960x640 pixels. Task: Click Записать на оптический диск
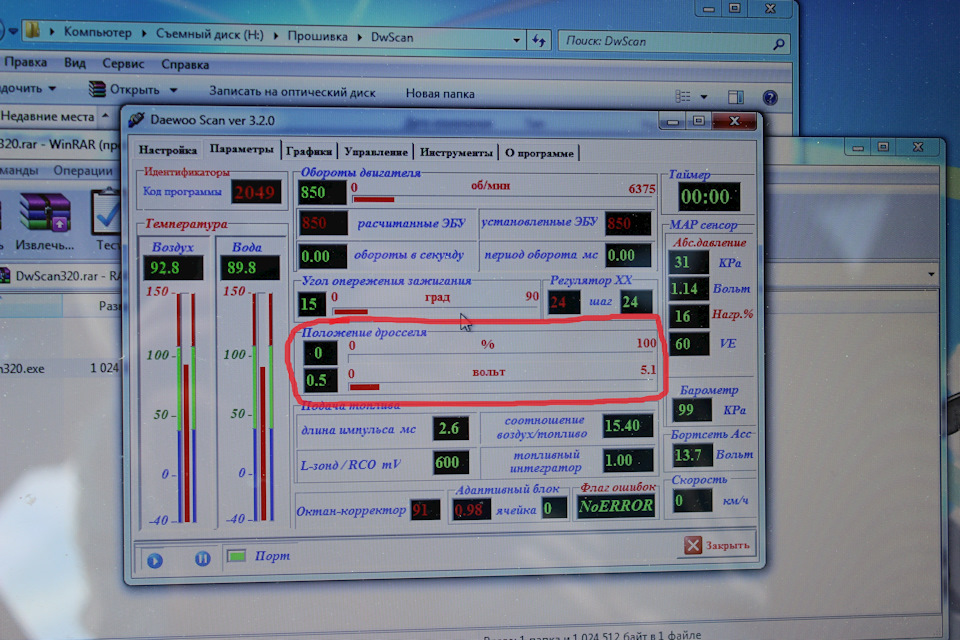pos(292,91)
